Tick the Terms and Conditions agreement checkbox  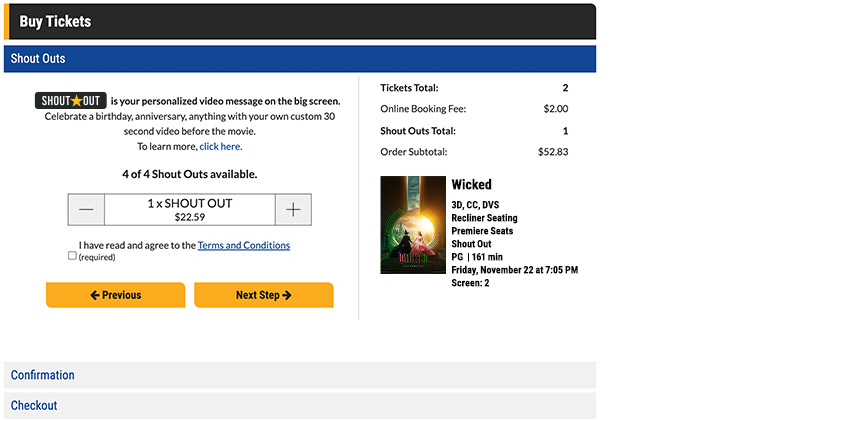click(x=72, y=256)
